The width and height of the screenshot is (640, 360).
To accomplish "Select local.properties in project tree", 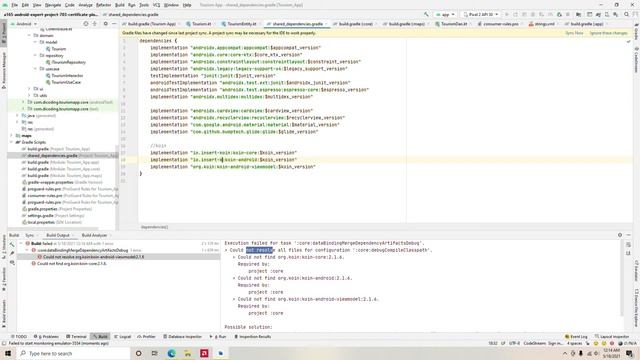I will coord(52,222).
